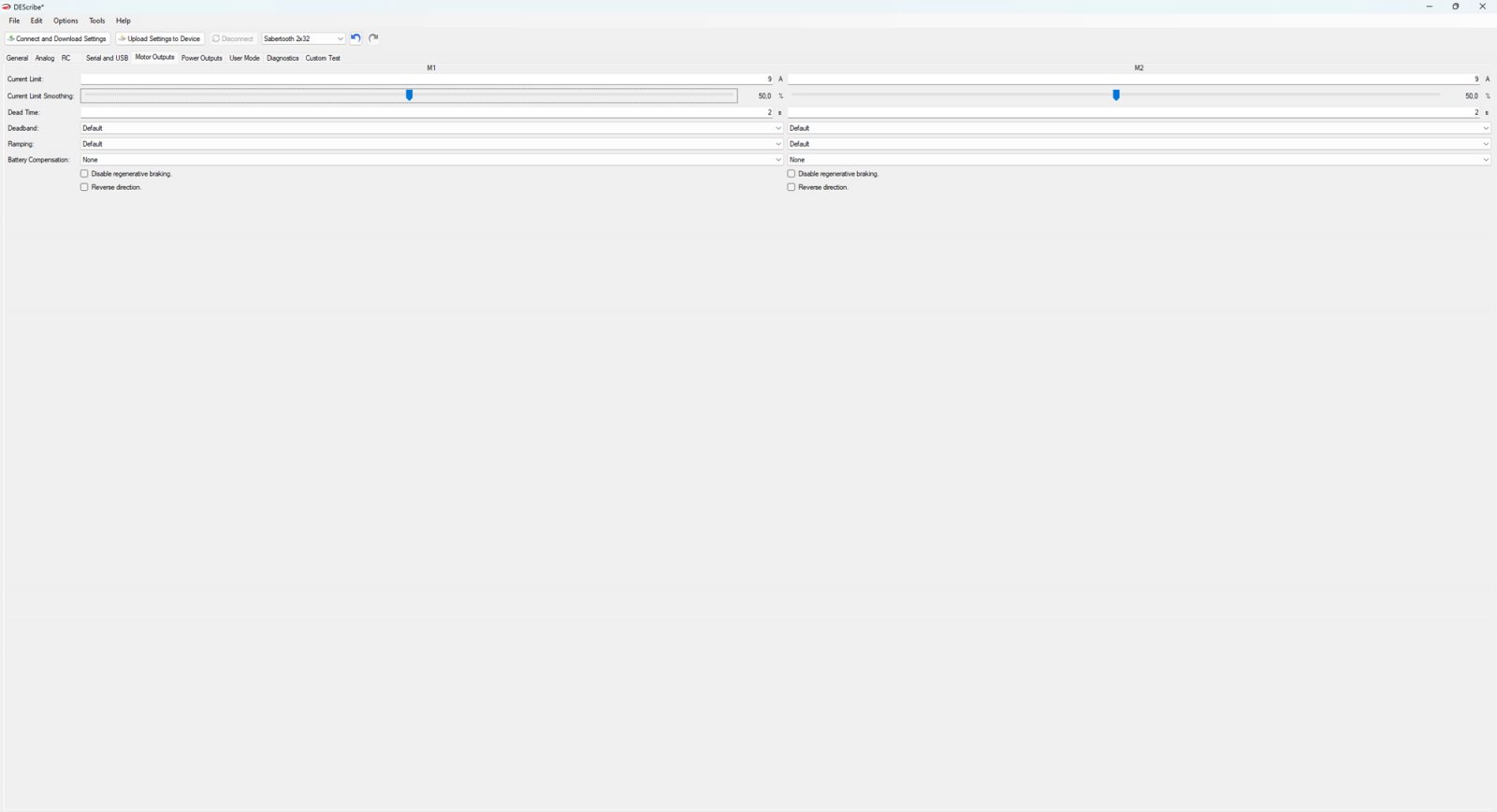Click the M2 smoothing 50.0 percent value

1472,96
